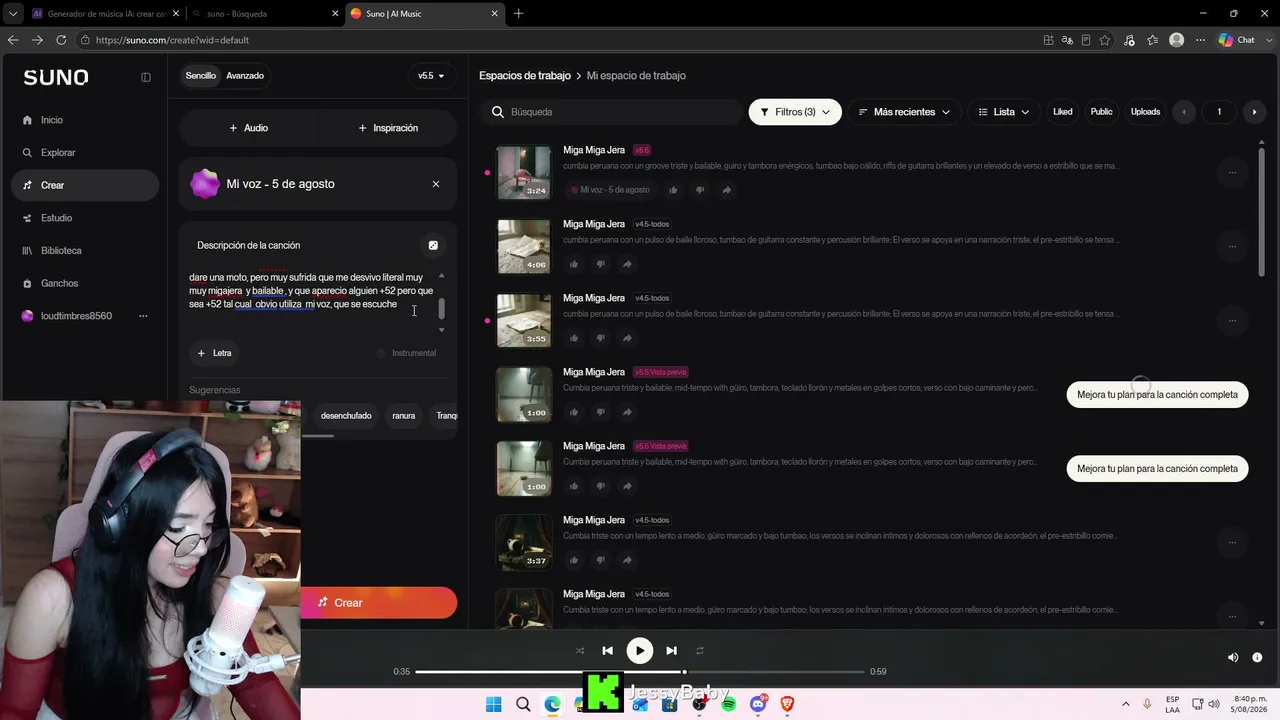The height and width of the screenshot is (720, 1280).
Task: Open the Filtros (3) dropdown
Action: click(795, 112)
